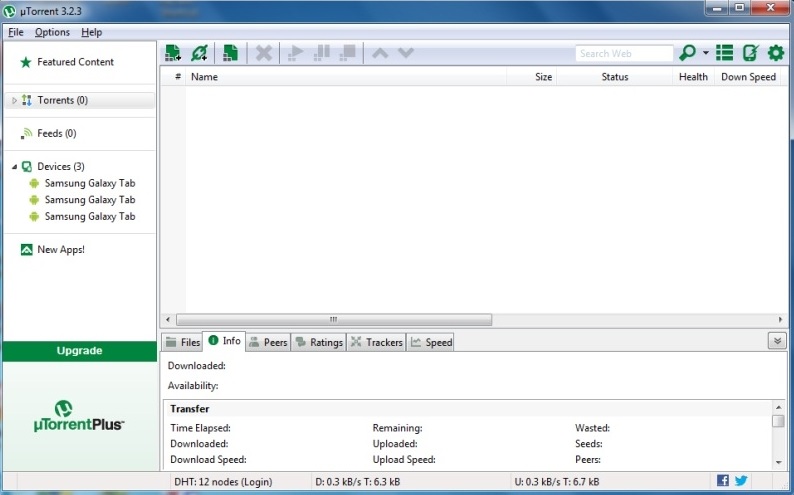794x495 pixels.
Task: Switch to the Peers tab
Action: tap(268, 342)
